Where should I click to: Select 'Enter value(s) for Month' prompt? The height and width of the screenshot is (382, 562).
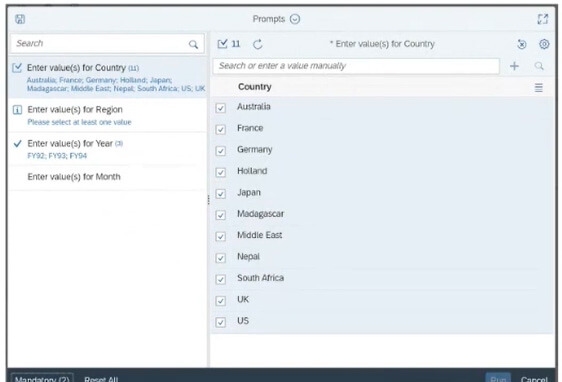point(107,177)
